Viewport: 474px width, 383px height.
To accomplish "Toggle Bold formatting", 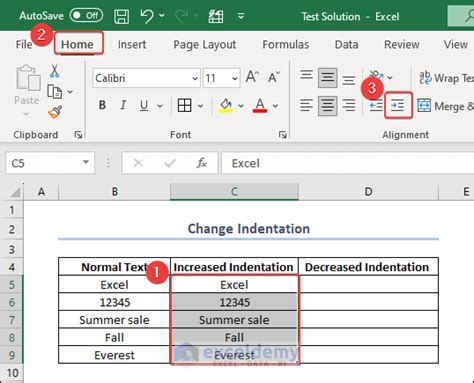I will (102, 105).
